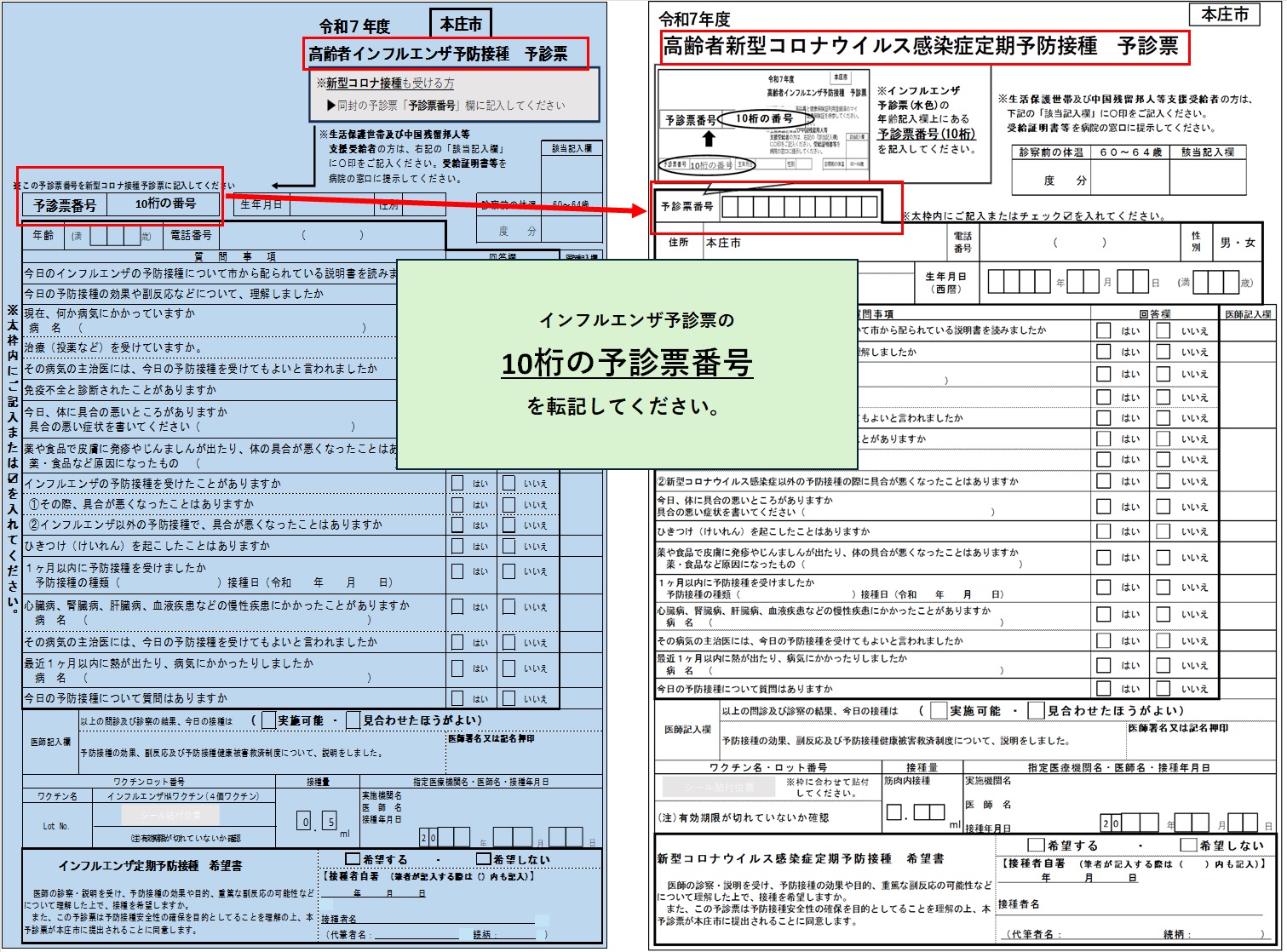The height and width of the screenshot is (952, 1287).
Task: Click 予診票番号(10桁) underlined text on corona form
Action: (x=927, y=134)
